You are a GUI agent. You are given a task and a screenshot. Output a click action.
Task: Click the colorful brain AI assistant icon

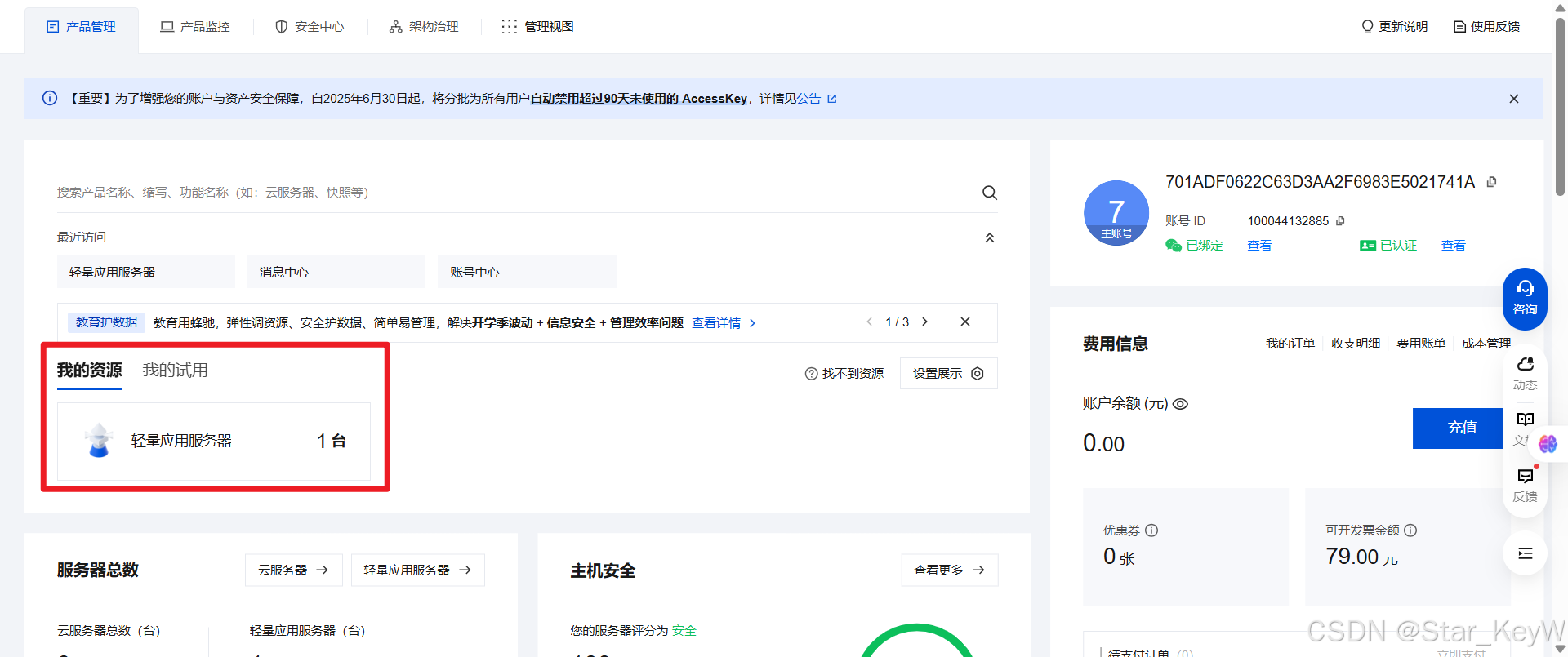click(x=1548, y=444)
